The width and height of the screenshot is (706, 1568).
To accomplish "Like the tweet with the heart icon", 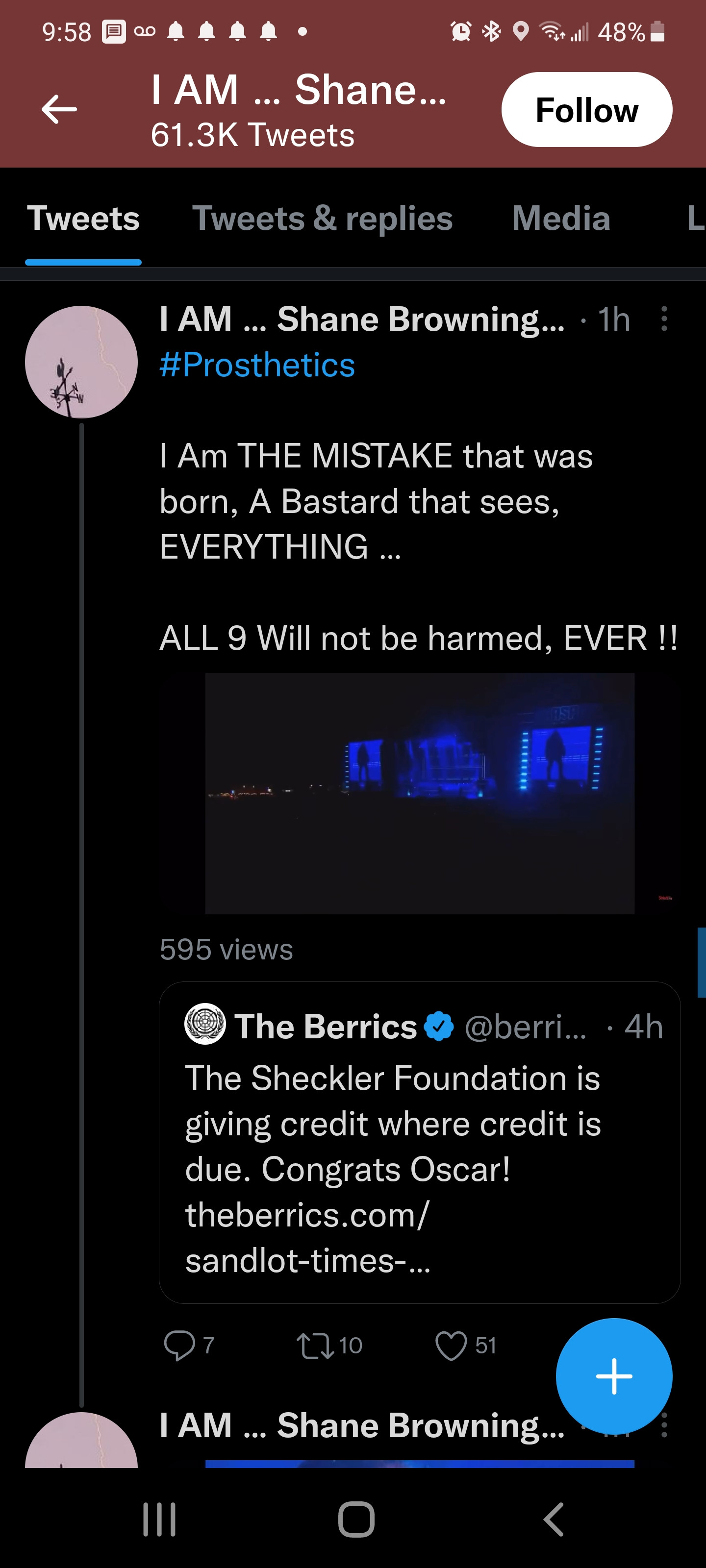I will click(451, 1345).
